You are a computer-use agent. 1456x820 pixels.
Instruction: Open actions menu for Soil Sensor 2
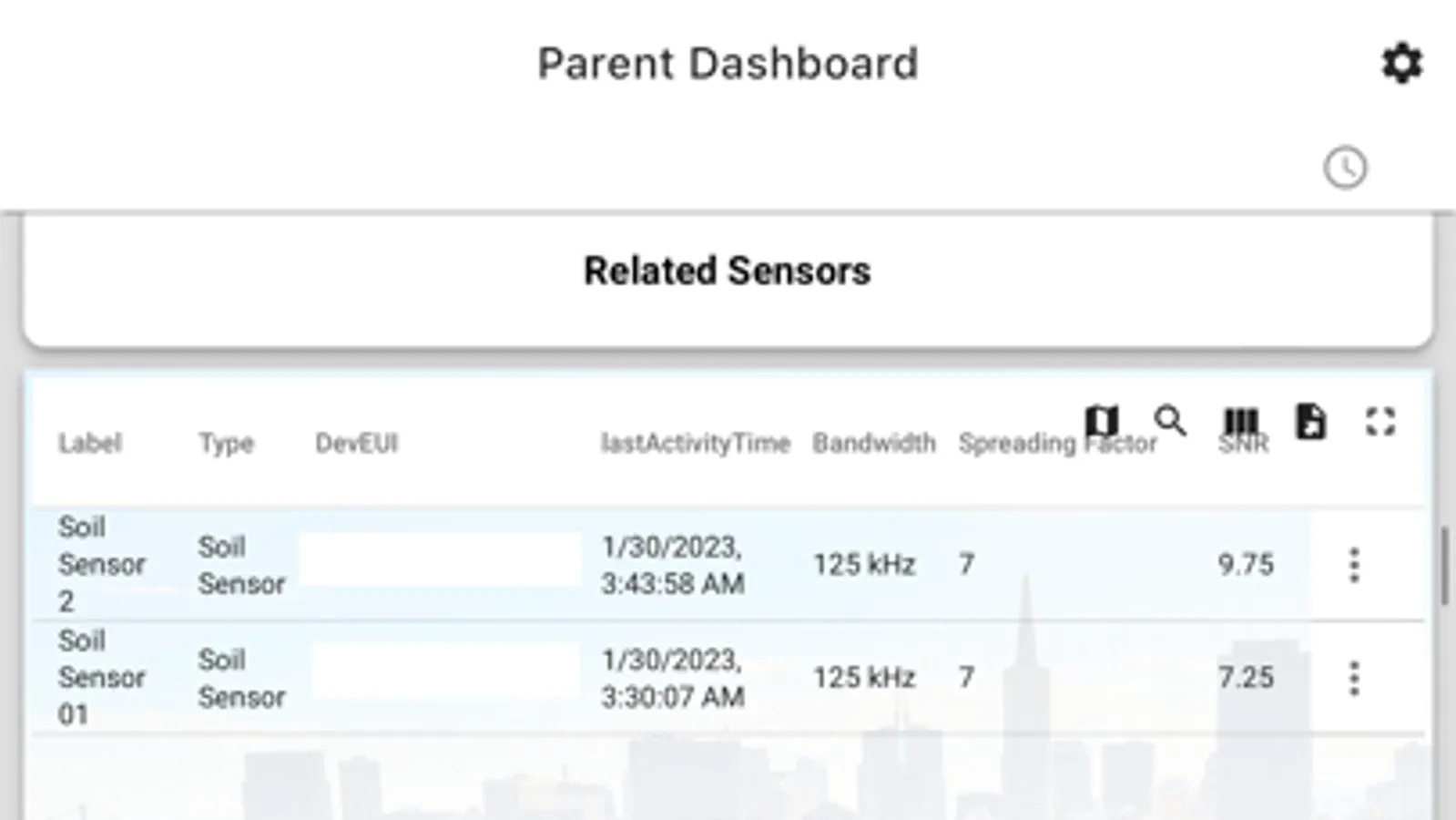tap(1354, 565)
